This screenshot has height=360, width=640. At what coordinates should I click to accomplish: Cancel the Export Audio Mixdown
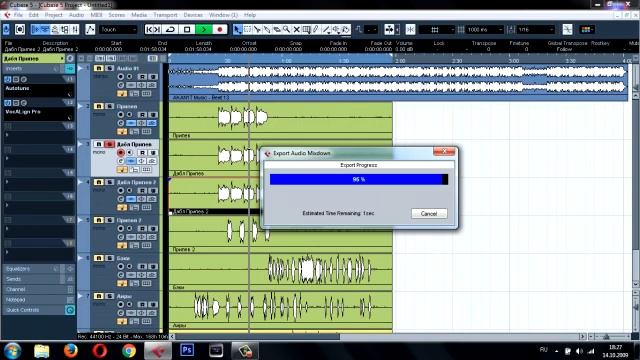[429, 213]
